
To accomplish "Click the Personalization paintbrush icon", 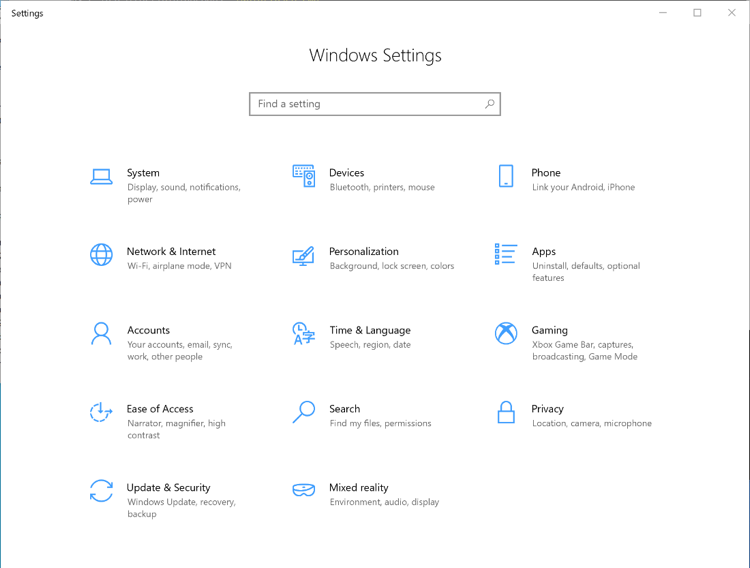I will click(303, 255).
